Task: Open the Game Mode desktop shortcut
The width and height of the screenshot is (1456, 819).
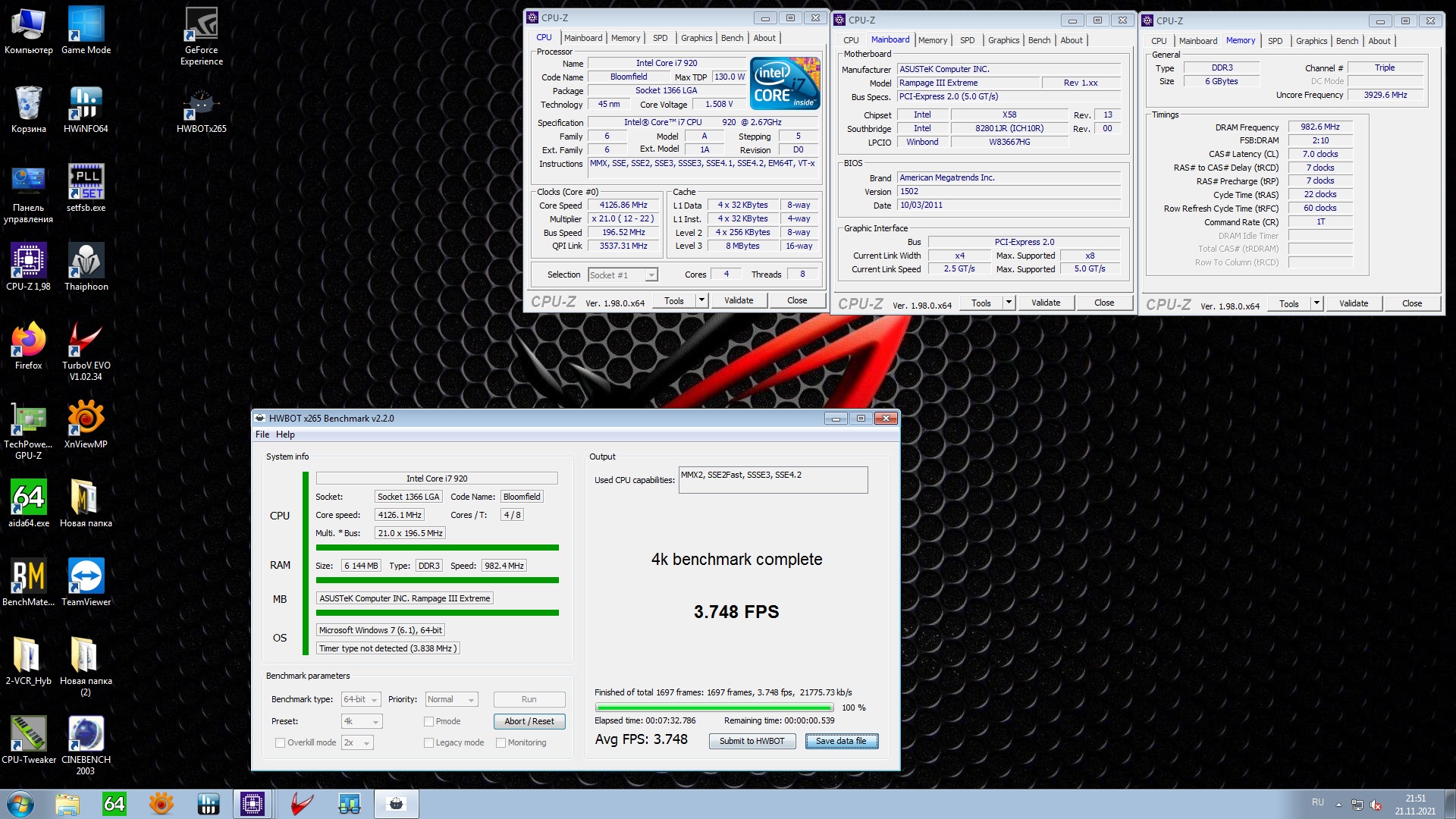Action: point(86,30)
